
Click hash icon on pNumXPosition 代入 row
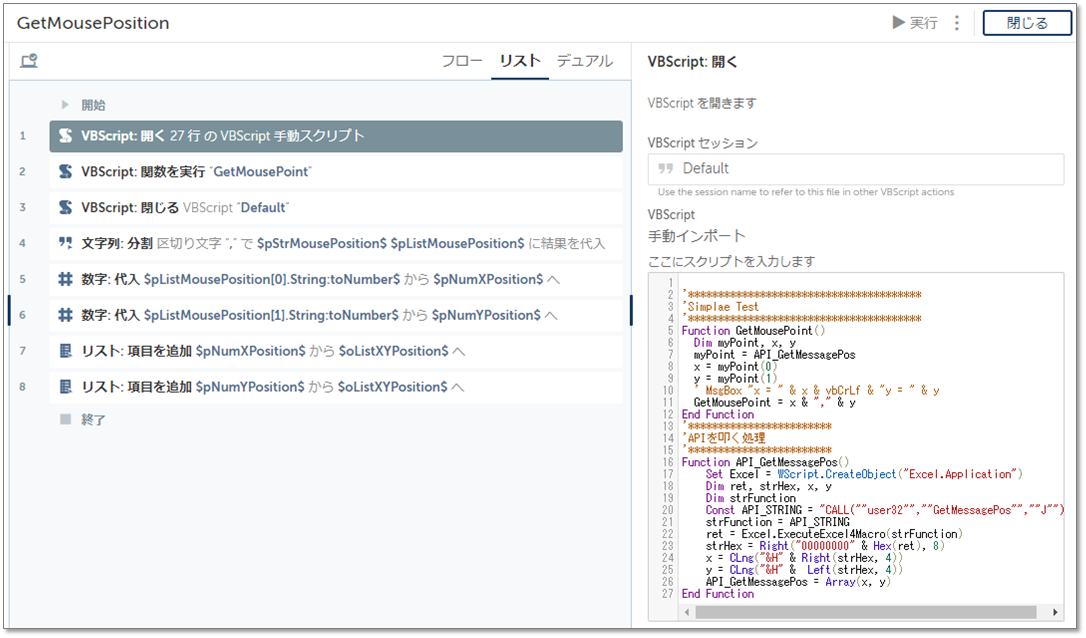coord(65,279)
